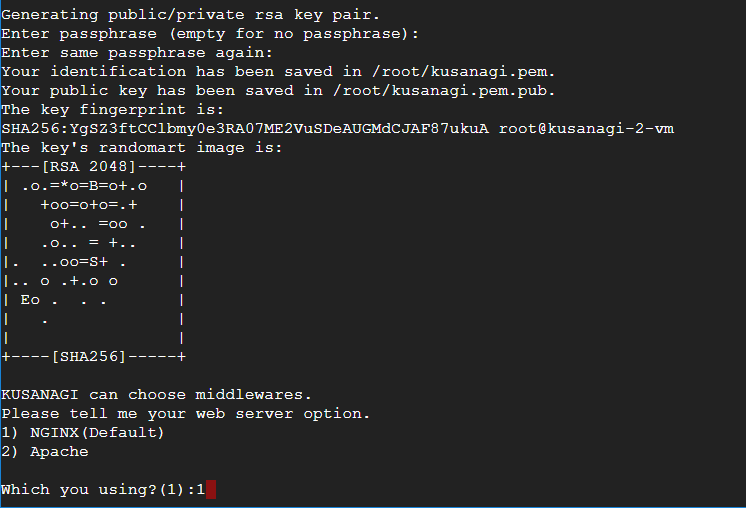Click the ".o.=*o=B=o+.o" randomart row
Screen dimensions: 746x508
[84, 186]
